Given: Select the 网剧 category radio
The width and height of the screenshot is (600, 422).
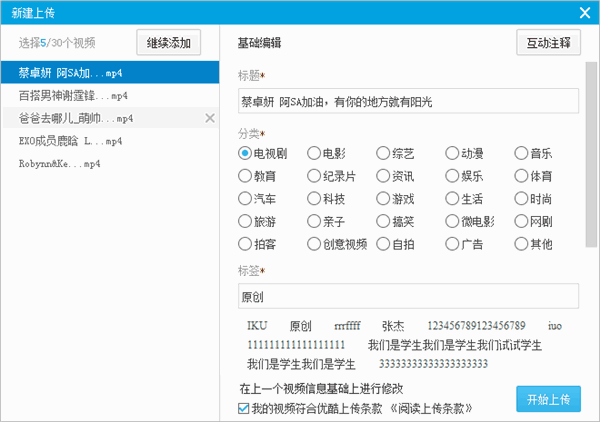Looking at the screenshot, I should pyautogui.click(x=521, y=221).
